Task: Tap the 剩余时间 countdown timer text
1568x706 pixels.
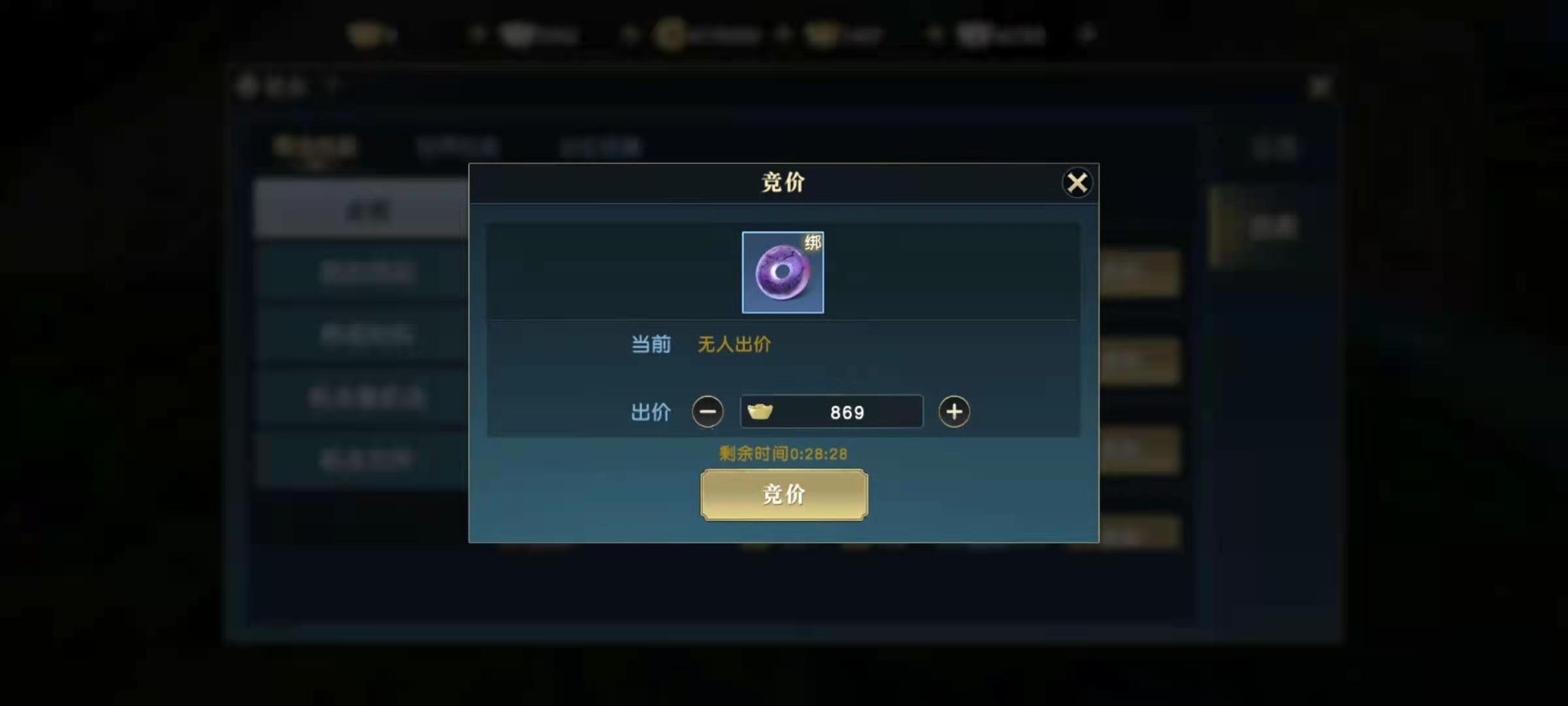Action: click(x=783, y=454)
